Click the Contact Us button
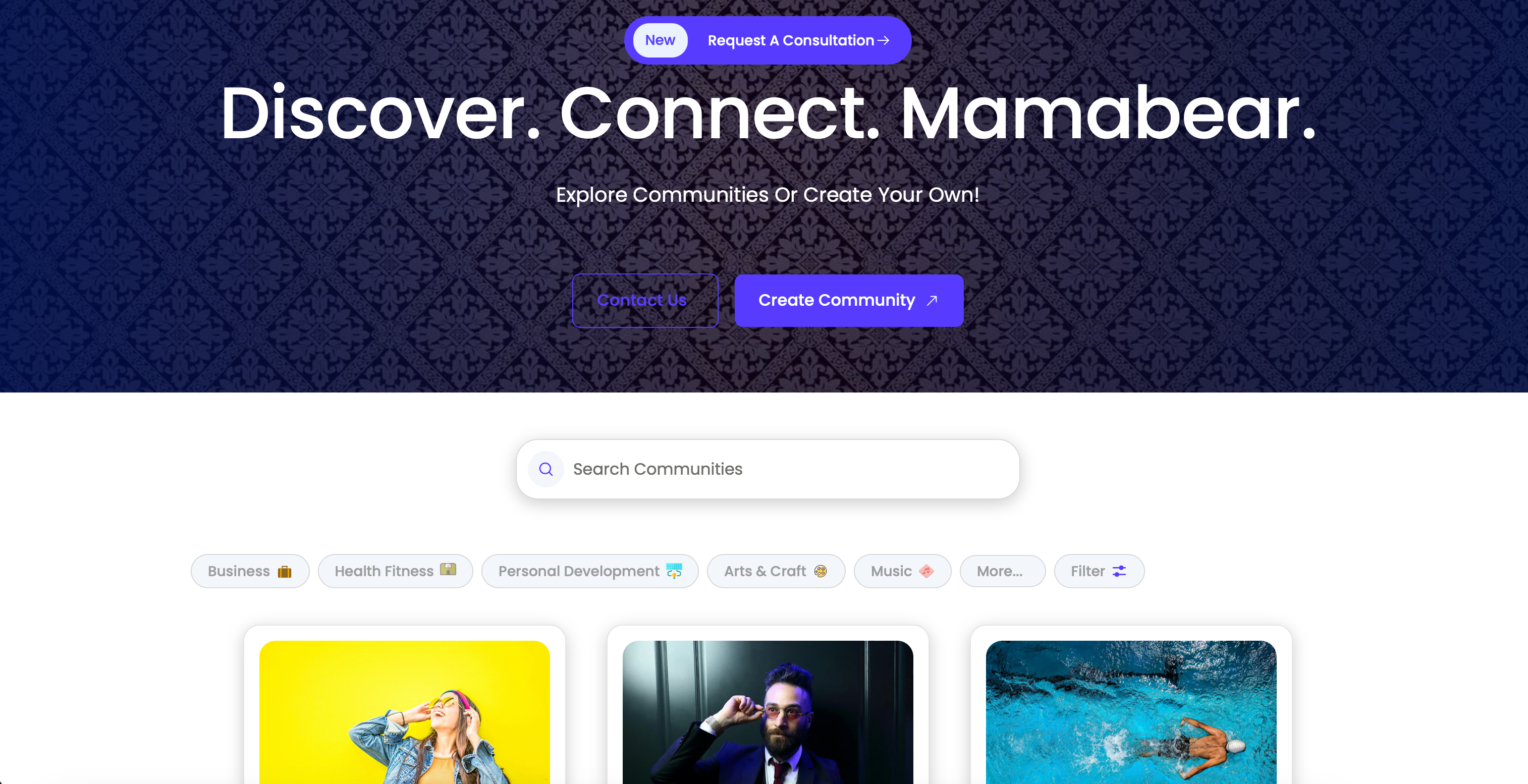 645,300
